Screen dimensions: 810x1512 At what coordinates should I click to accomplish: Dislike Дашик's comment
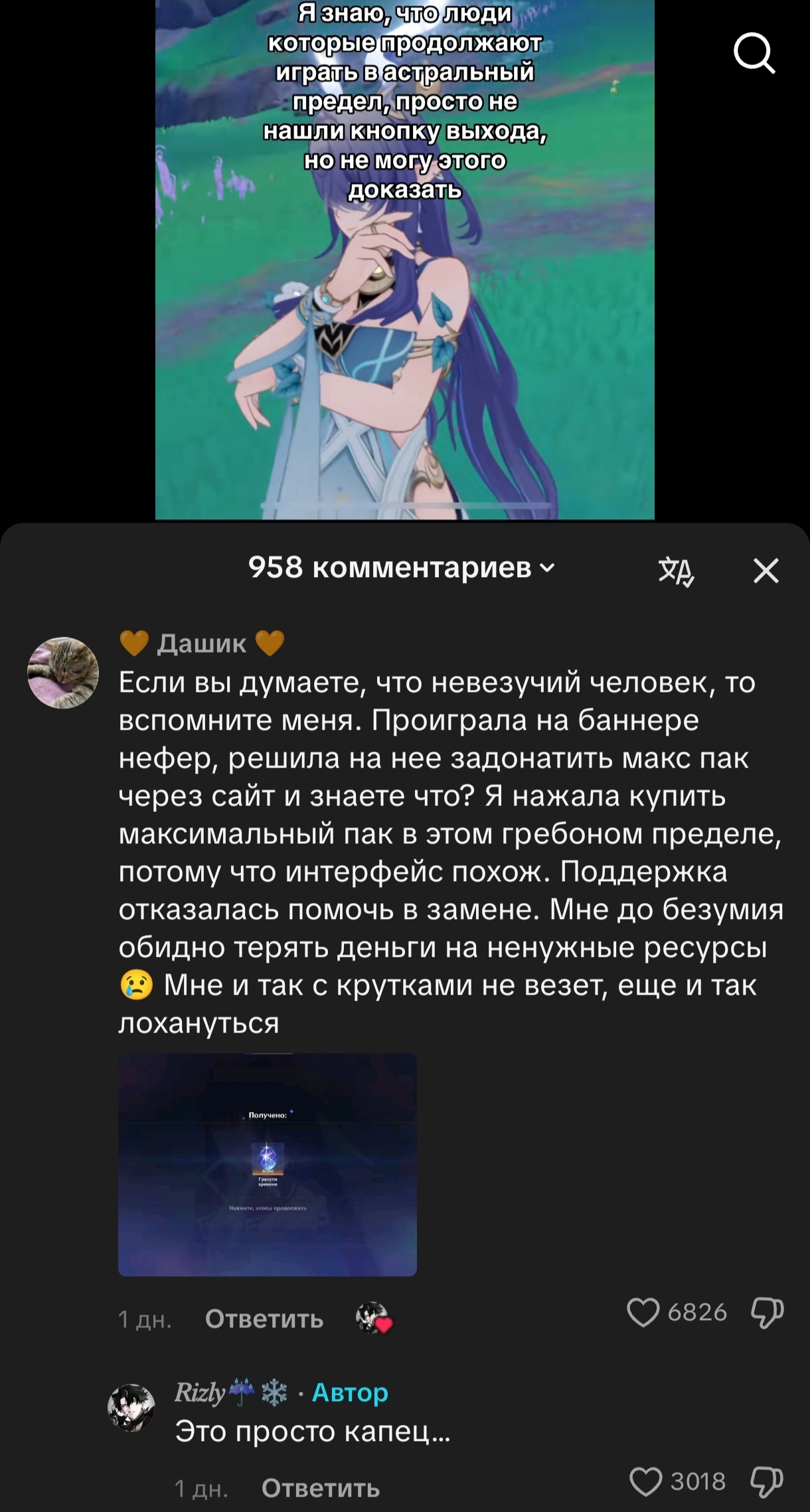point(767,1312)
